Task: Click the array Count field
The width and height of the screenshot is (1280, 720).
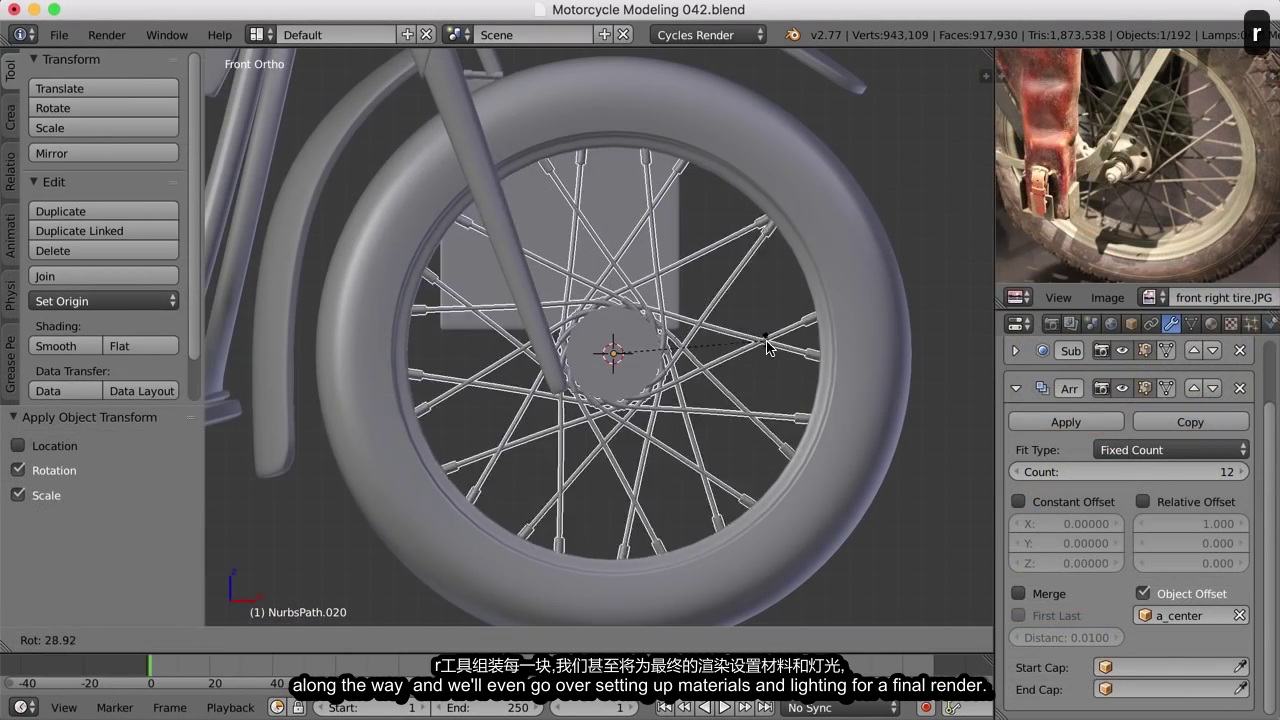Action: click(1130, 471)
